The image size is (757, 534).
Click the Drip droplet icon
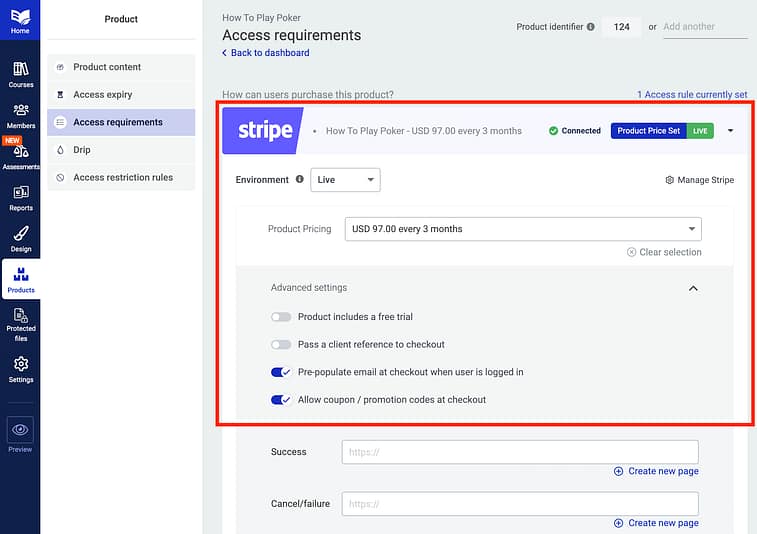60,150
